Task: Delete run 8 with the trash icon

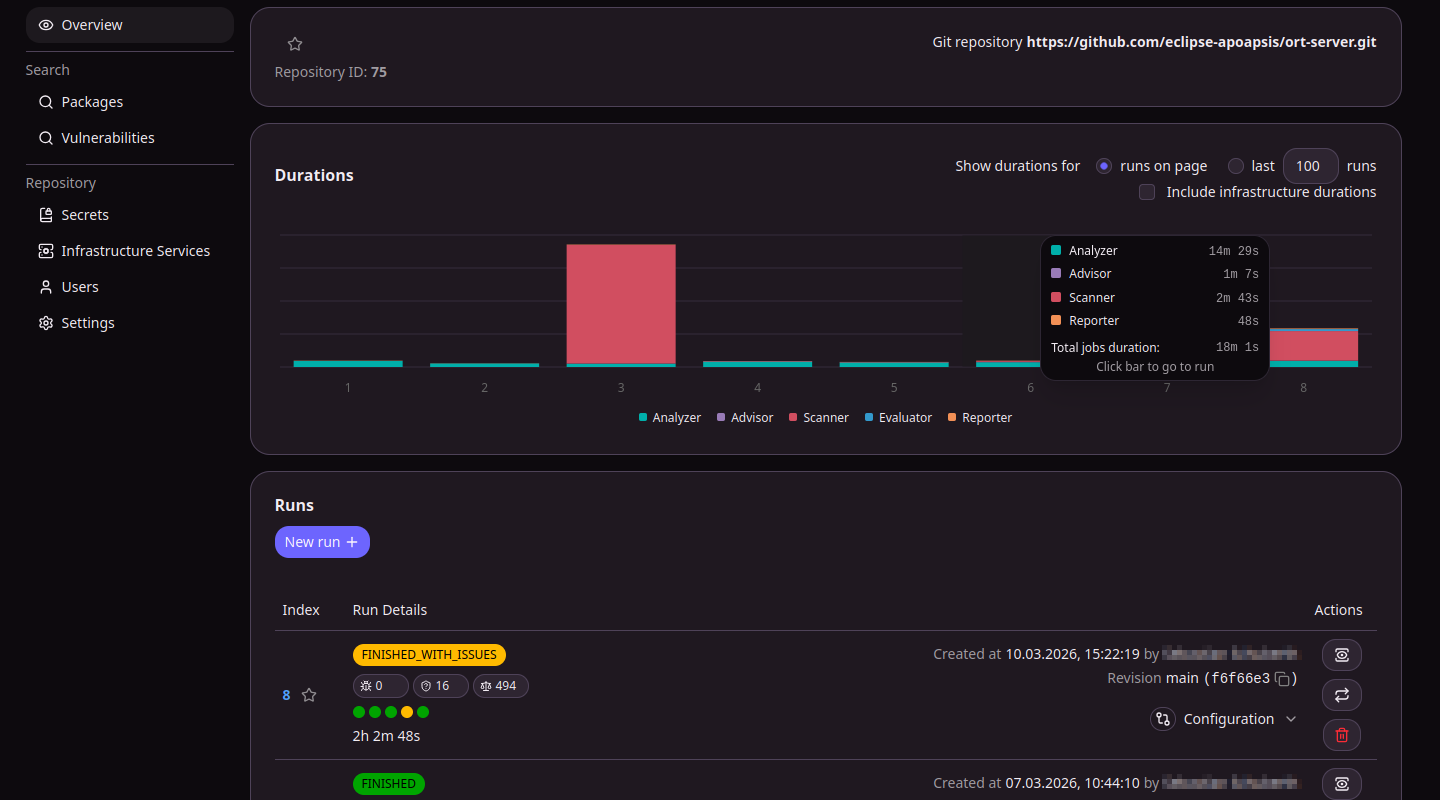Action: 1342,735
